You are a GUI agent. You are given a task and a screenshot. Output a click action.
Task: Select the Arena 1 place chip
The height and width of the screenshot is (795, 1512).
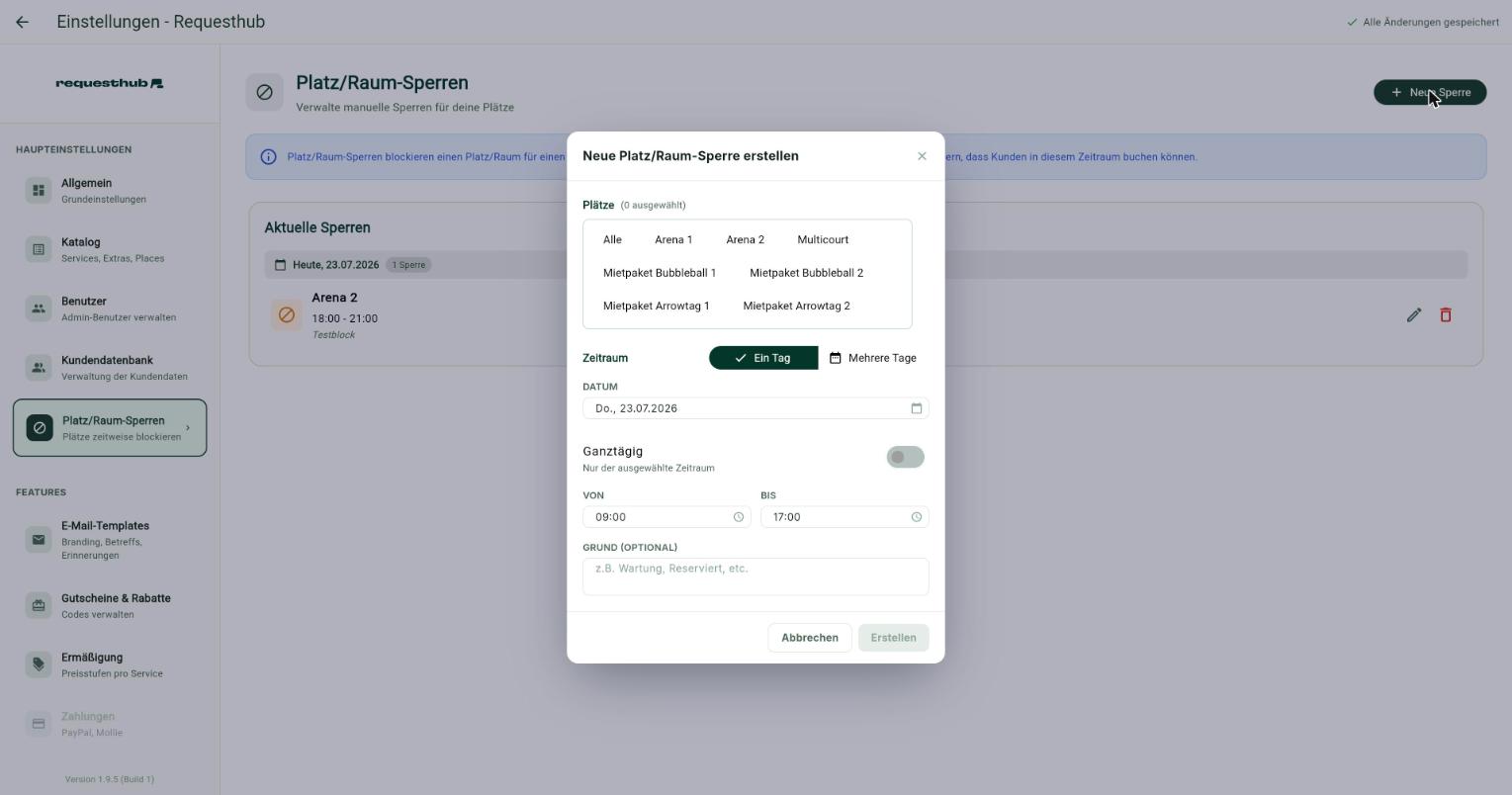click(673, 239)
